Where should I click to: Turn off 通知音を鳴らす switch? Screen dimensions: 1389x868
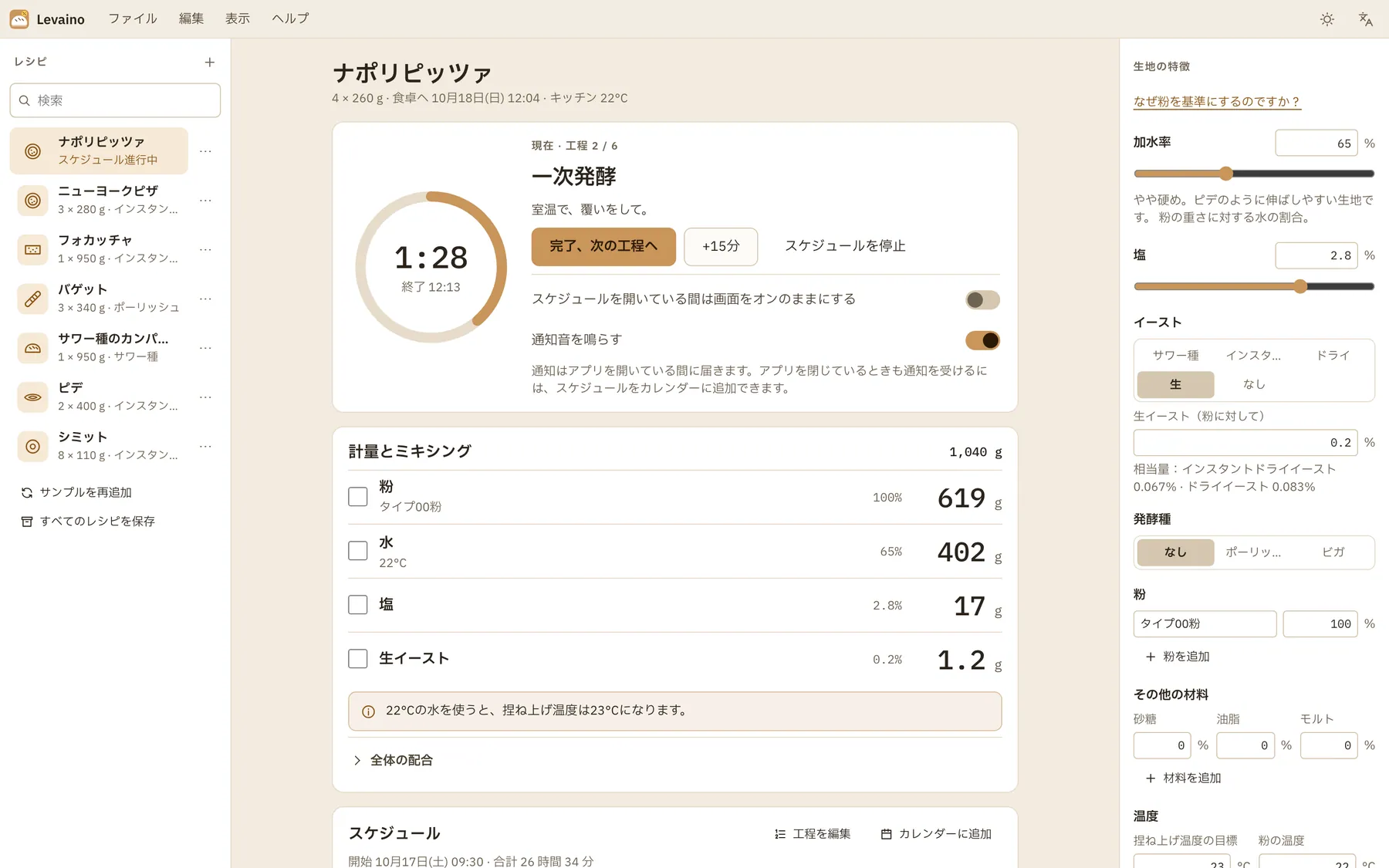[x=982, y=340]
